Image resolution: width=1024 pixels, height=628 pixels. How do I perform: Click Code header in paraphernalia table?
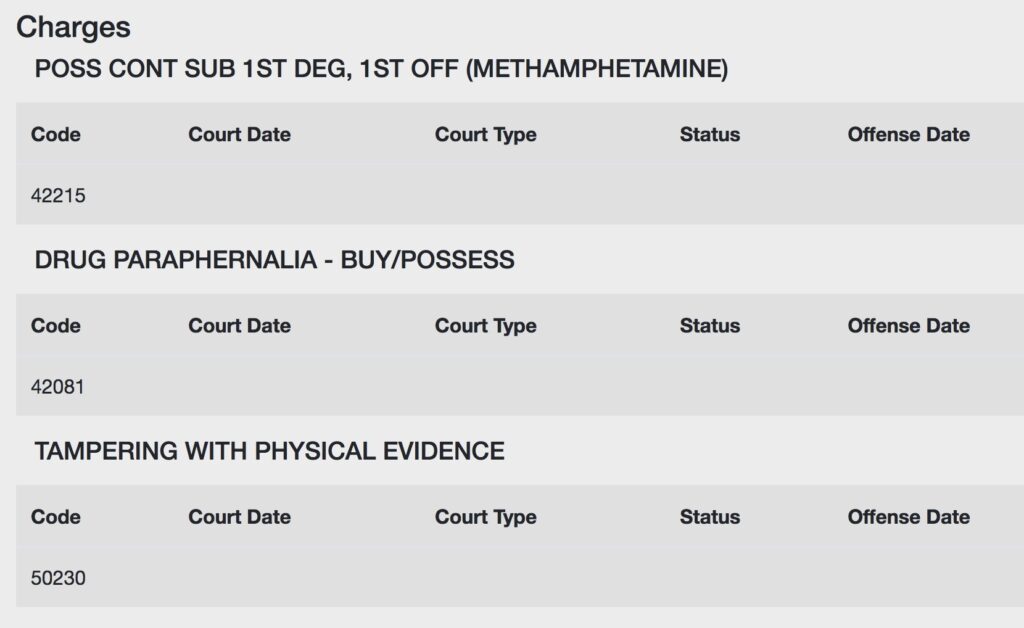pos(56,326)
